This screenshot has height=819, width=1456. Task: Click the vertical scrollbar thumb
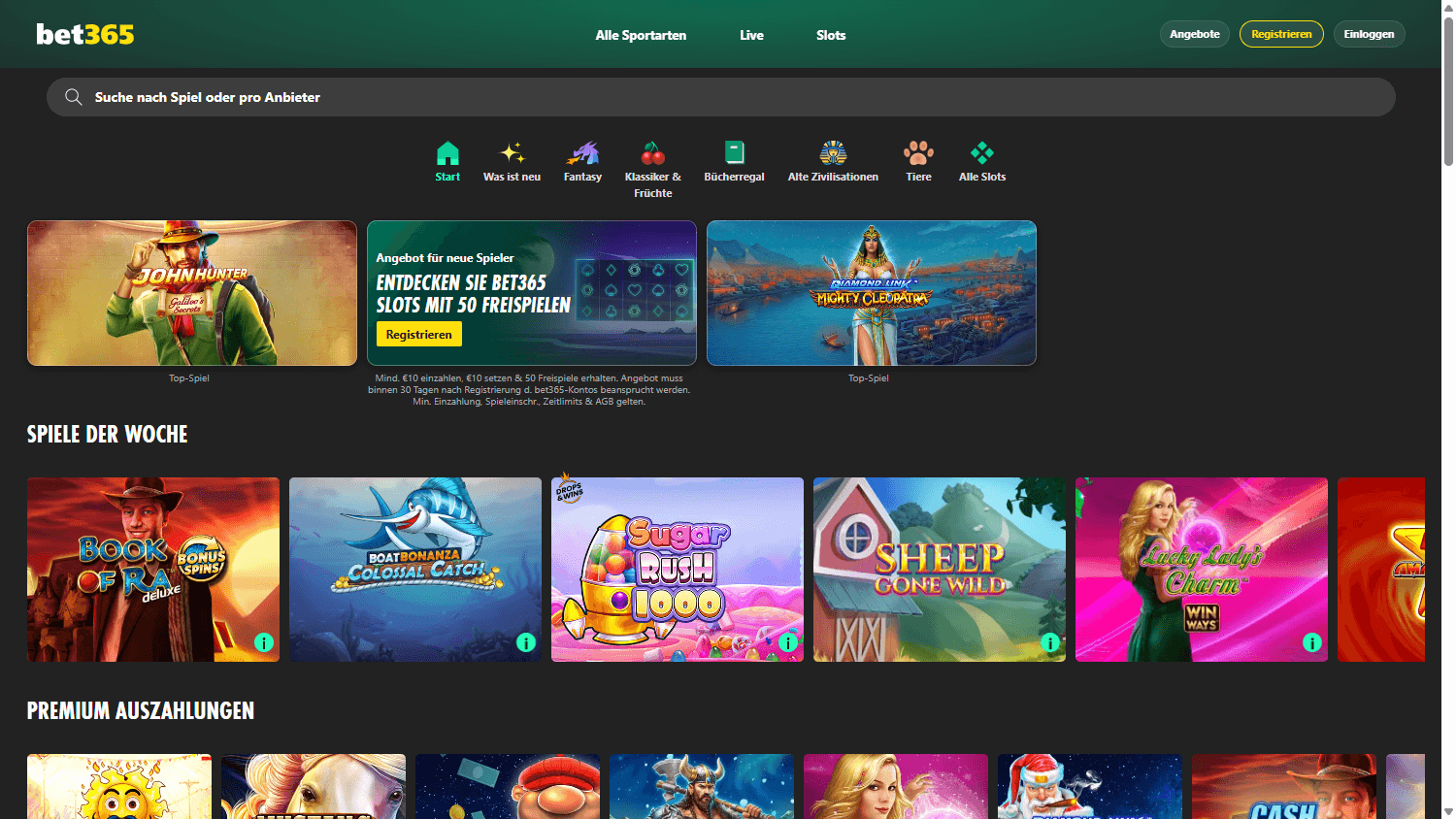1448,90
